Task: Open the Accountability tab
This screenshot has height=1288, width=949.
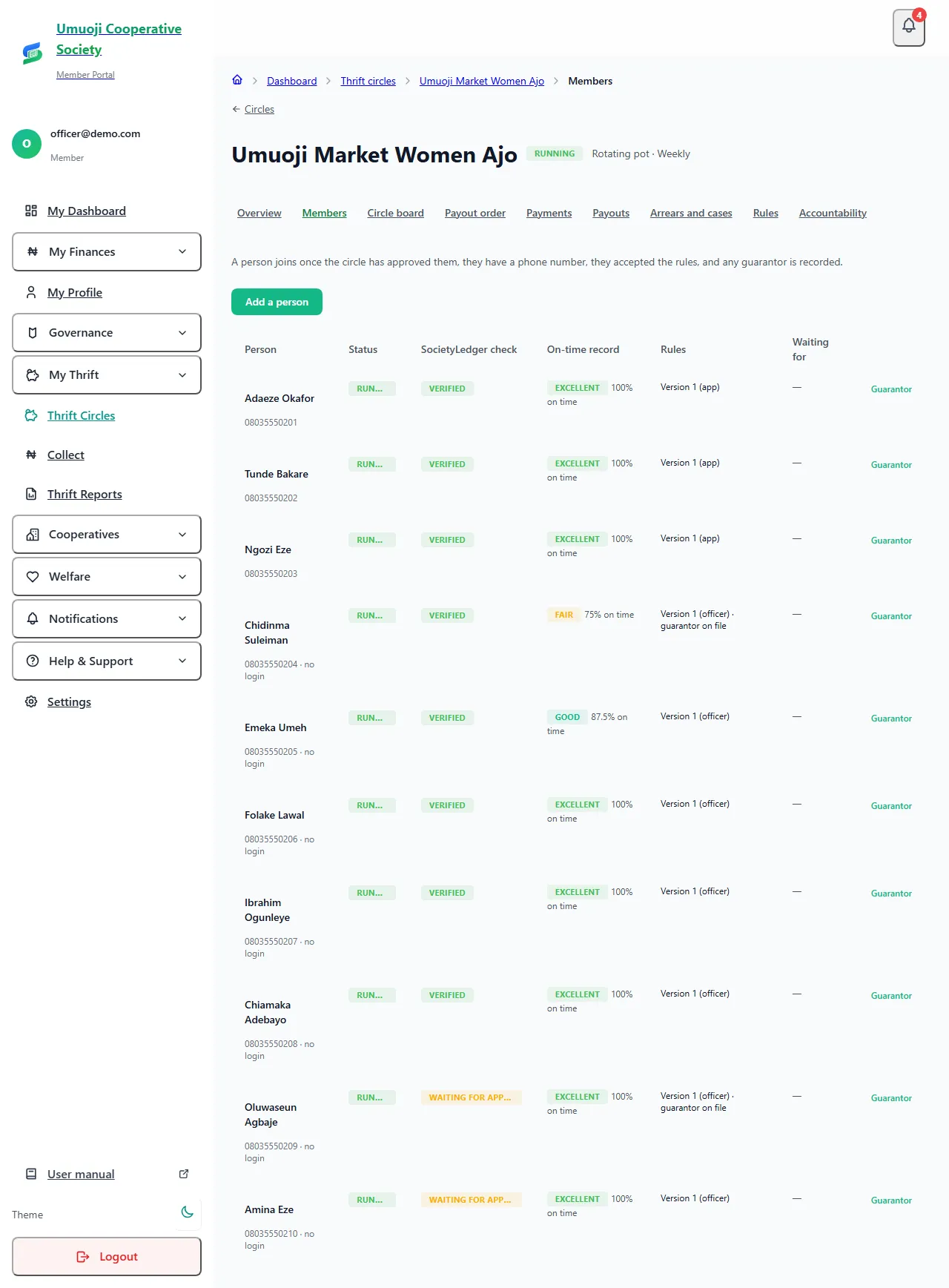Action: [x=833, y=213]
